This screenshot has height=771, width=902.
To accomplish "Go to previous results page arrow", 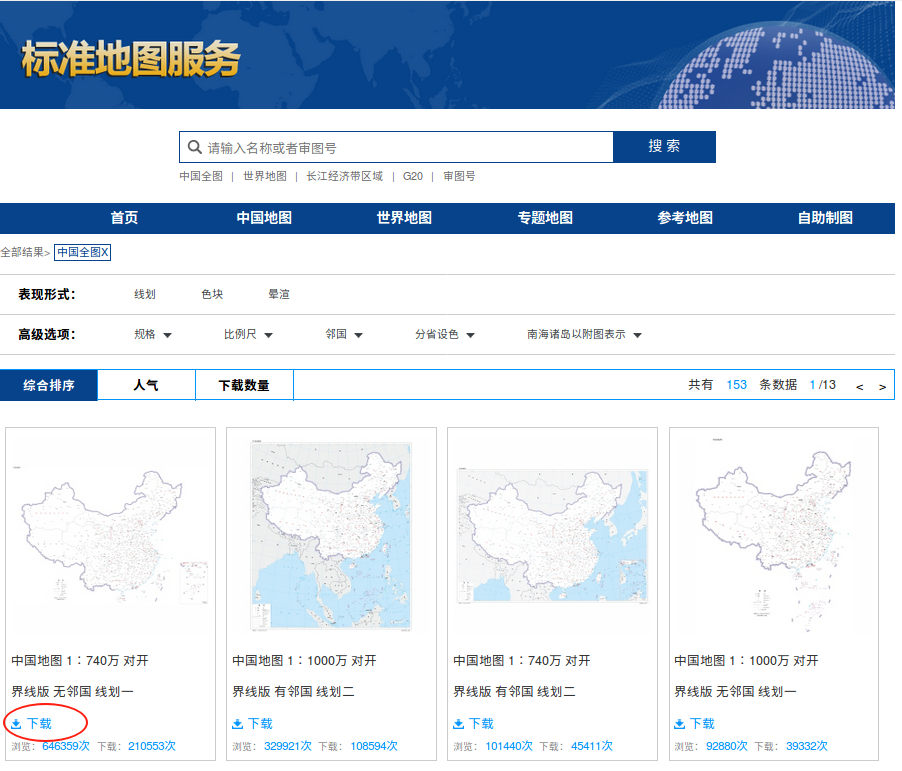I will point(860,386).
